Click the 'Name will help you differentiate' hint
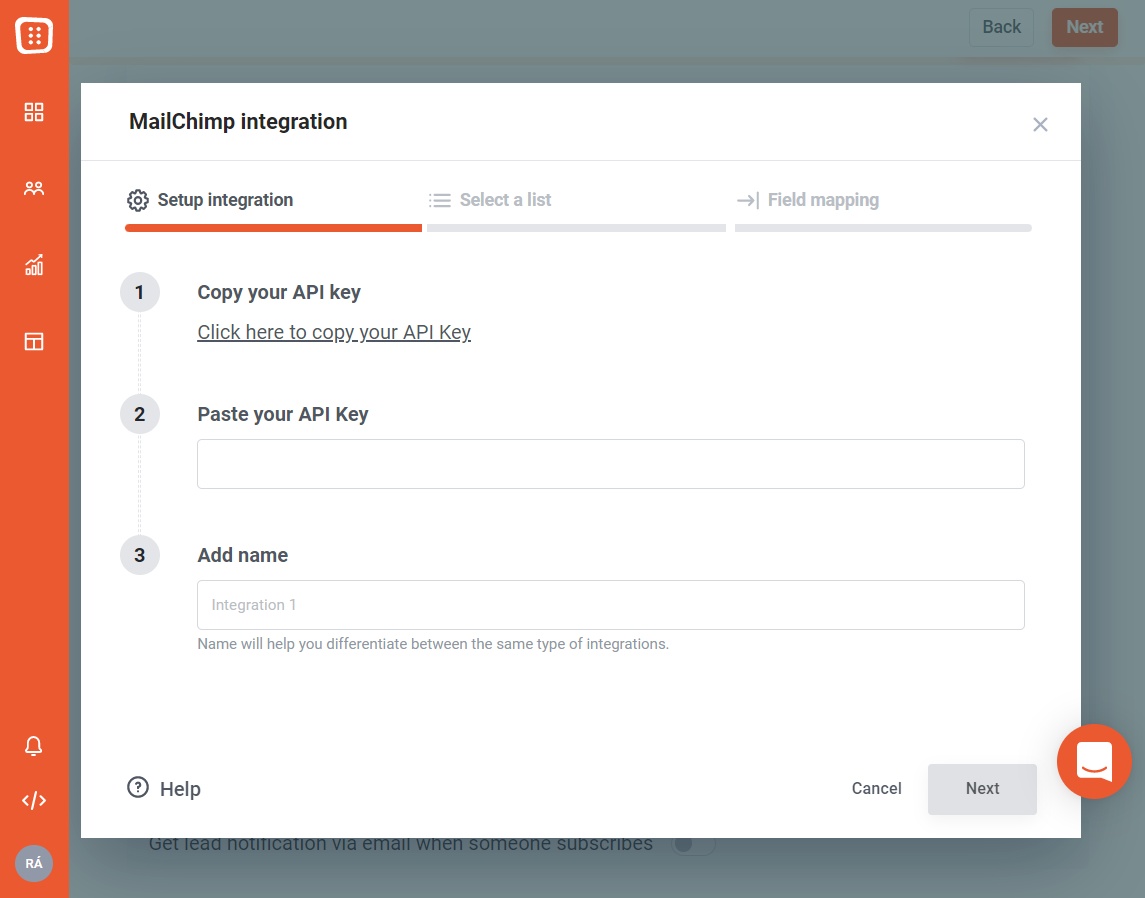This screenshot has height=898, width=1145. tap(433, 644)
